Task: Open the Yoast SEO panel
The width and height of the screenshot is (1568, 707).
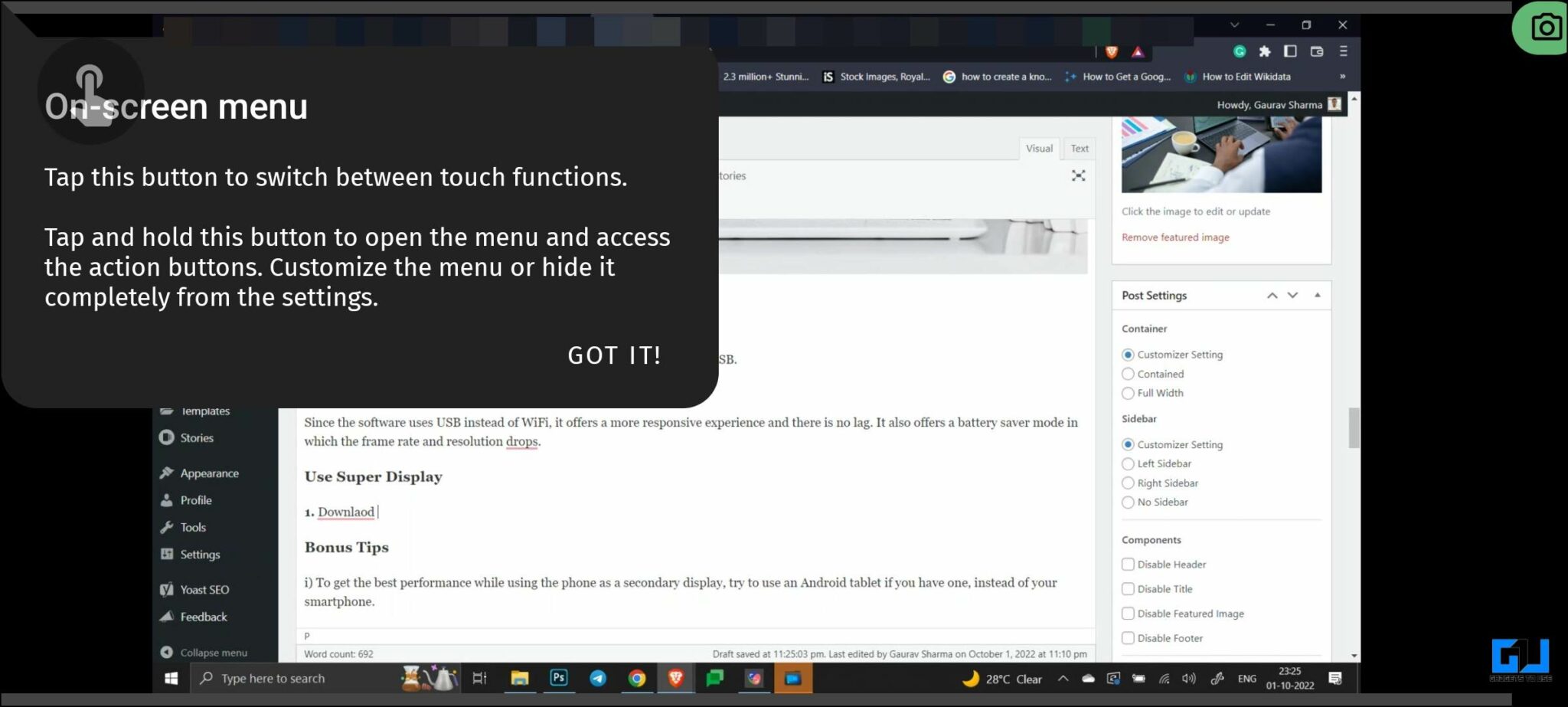Action: 204,589
